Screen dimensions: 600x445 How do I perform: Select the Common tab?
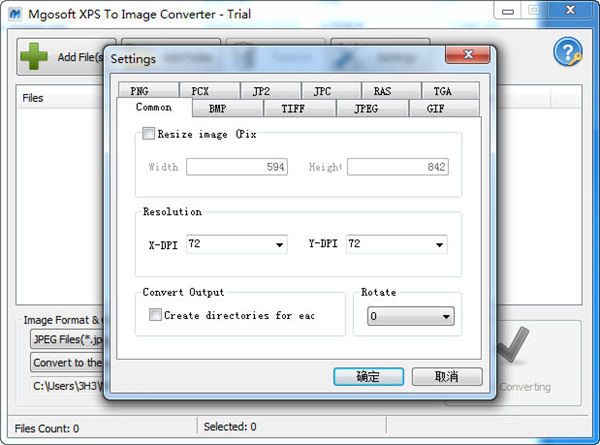coord(154,107)
